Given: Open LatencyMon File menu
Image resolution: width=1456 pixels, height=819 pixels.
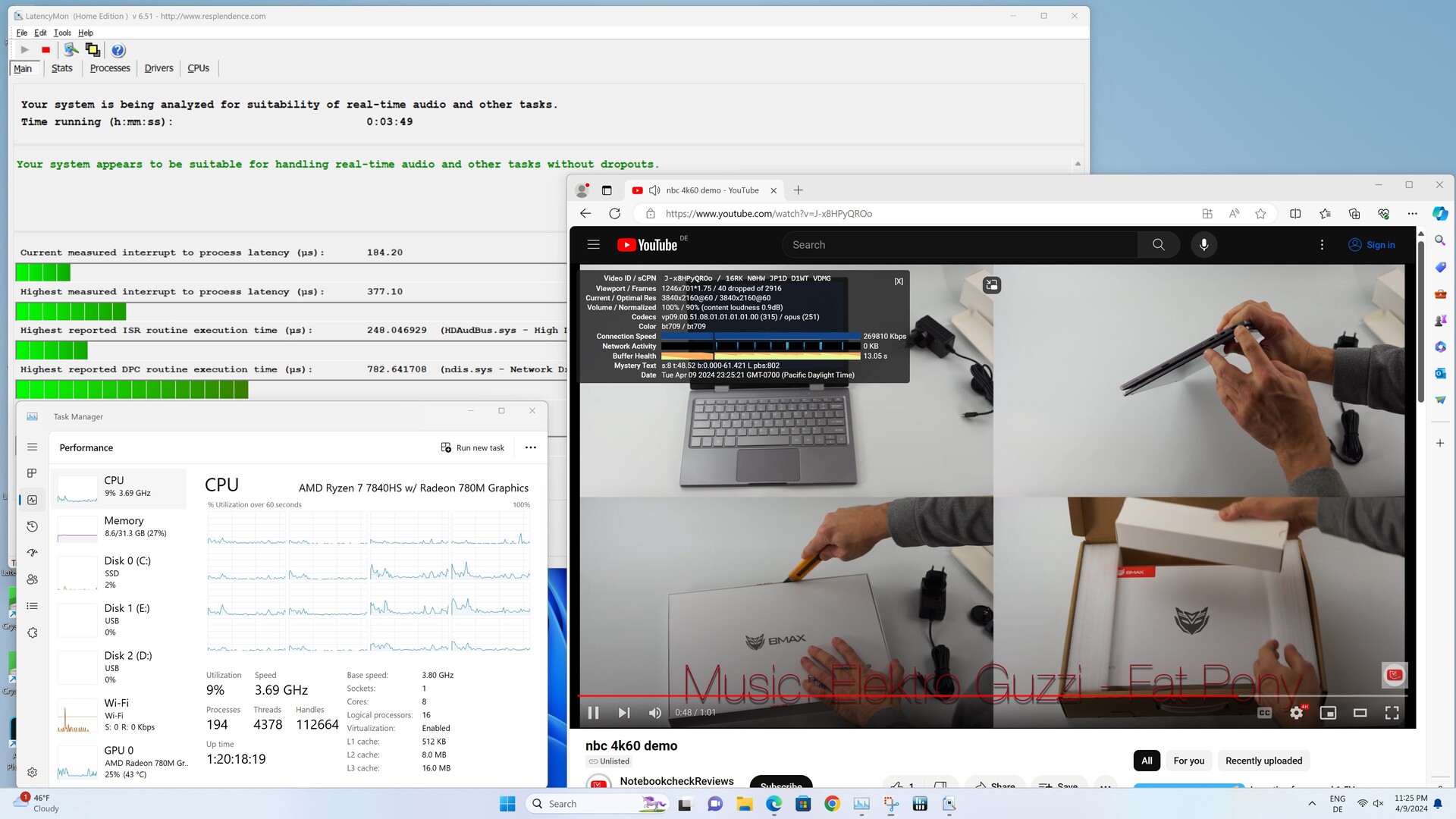Looking at the screenshot, I should (22, 33).
